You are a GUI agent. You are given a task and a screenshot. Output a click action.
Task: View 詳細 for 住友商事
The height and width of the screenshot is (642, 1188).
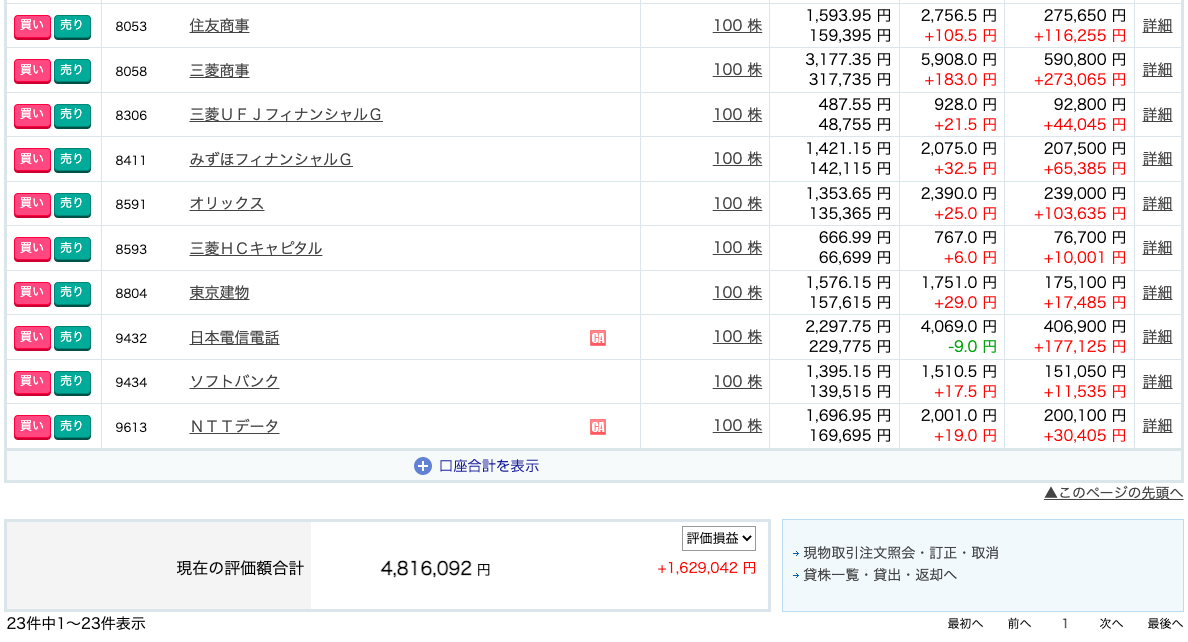(x=1157, y=26)
